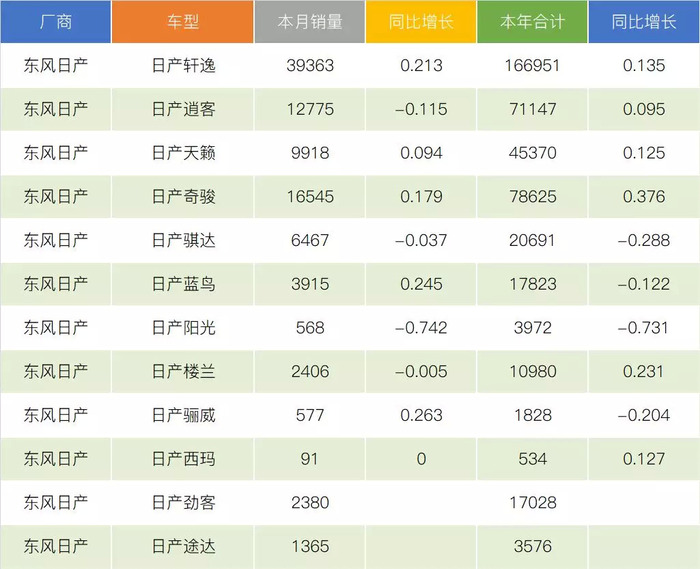This screenshot has width=700, height=569.
Task: Select monthly sales value 3915
Action: click(310, 284)
